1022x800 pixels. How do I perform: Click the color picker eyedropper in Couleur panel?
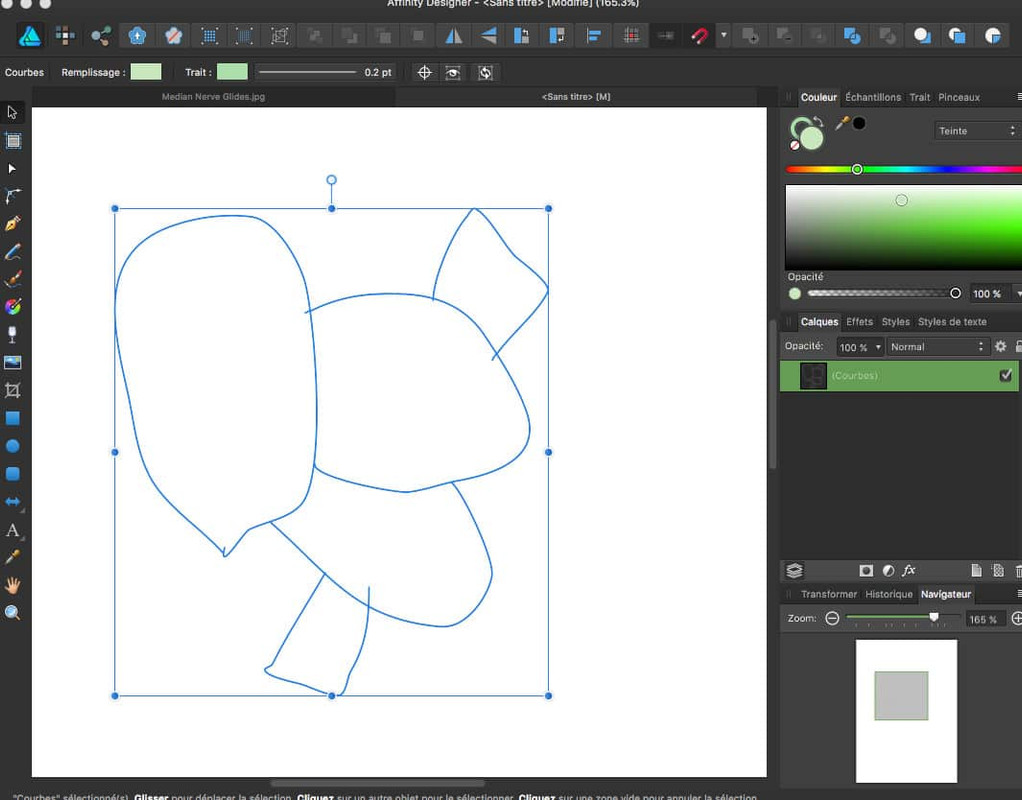click(842, 123)
